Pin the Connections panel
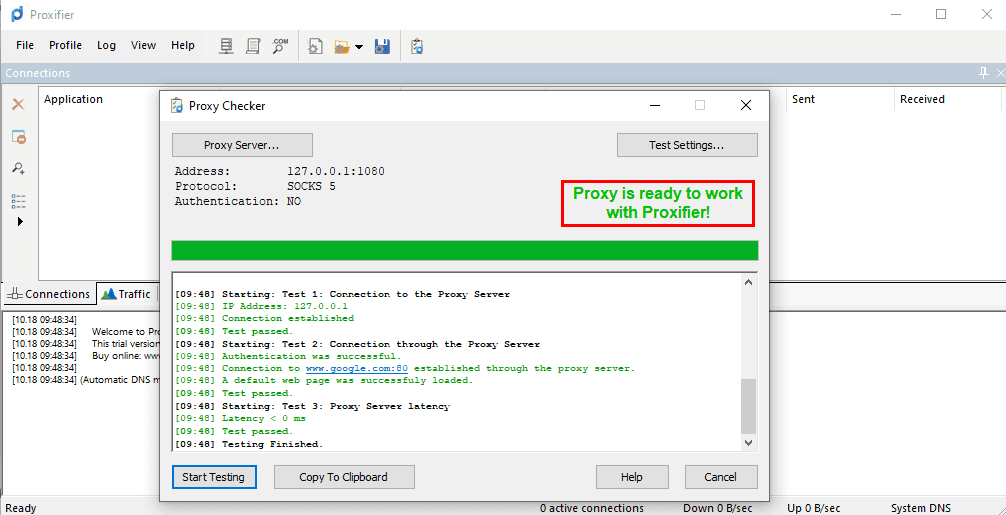The image size is (1006, 515). click(x=984, y=73)
